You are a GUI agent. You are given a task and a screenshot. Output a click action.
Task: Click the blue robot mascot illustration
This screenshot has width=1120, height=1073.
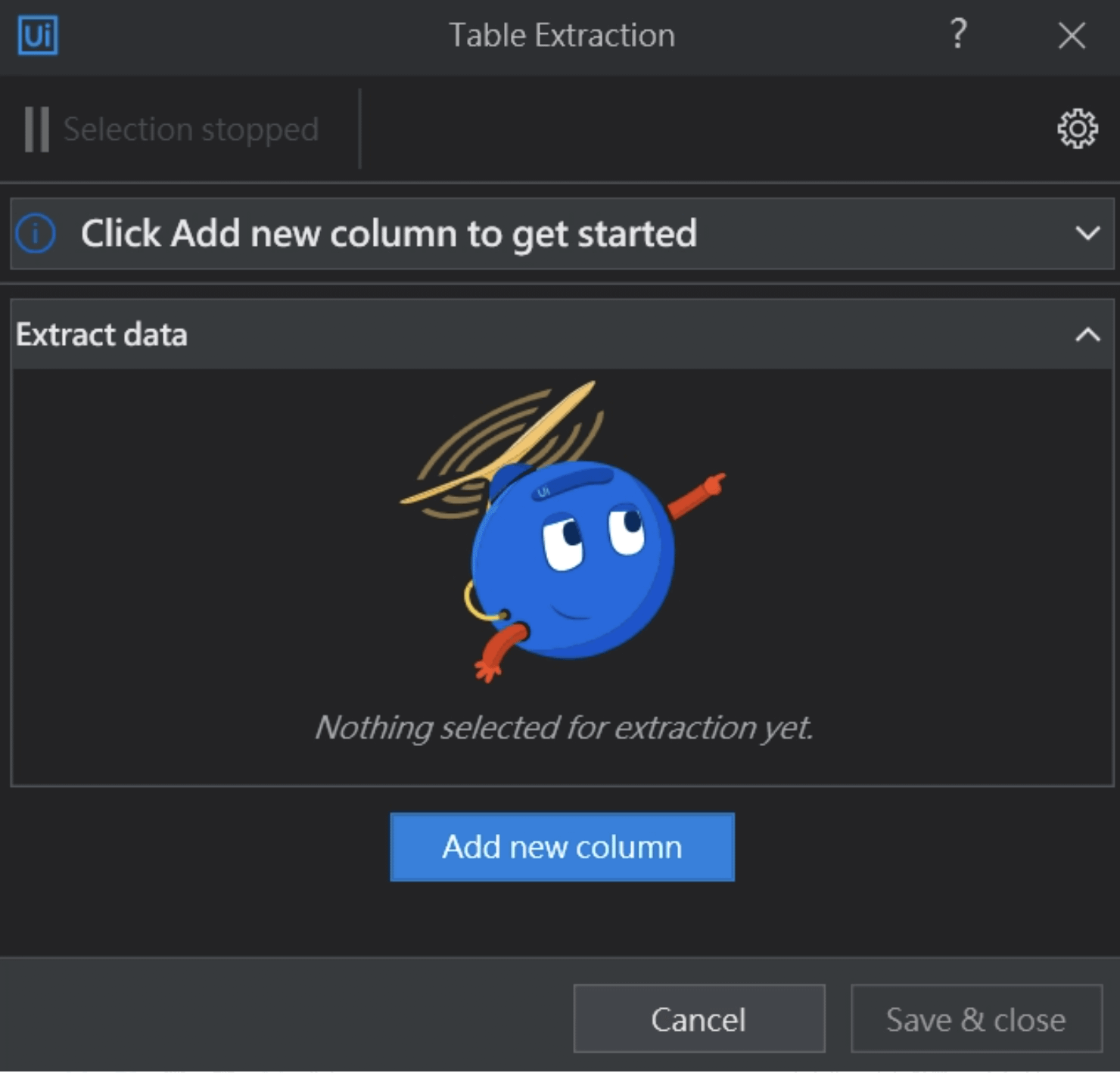click(x=571, y=560)
